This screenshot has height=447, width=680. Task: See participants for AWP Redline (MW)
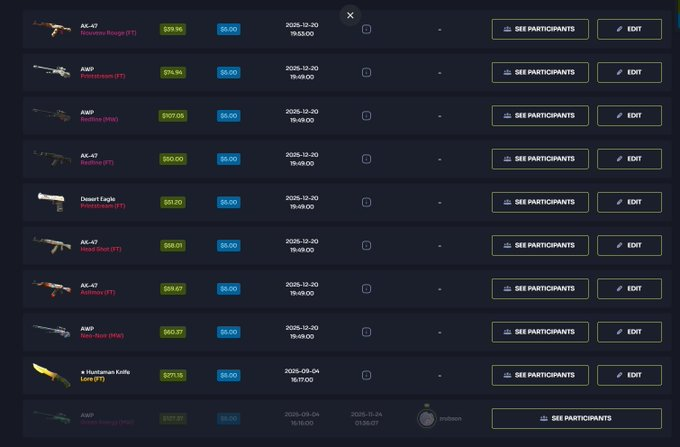pos(540,116)
